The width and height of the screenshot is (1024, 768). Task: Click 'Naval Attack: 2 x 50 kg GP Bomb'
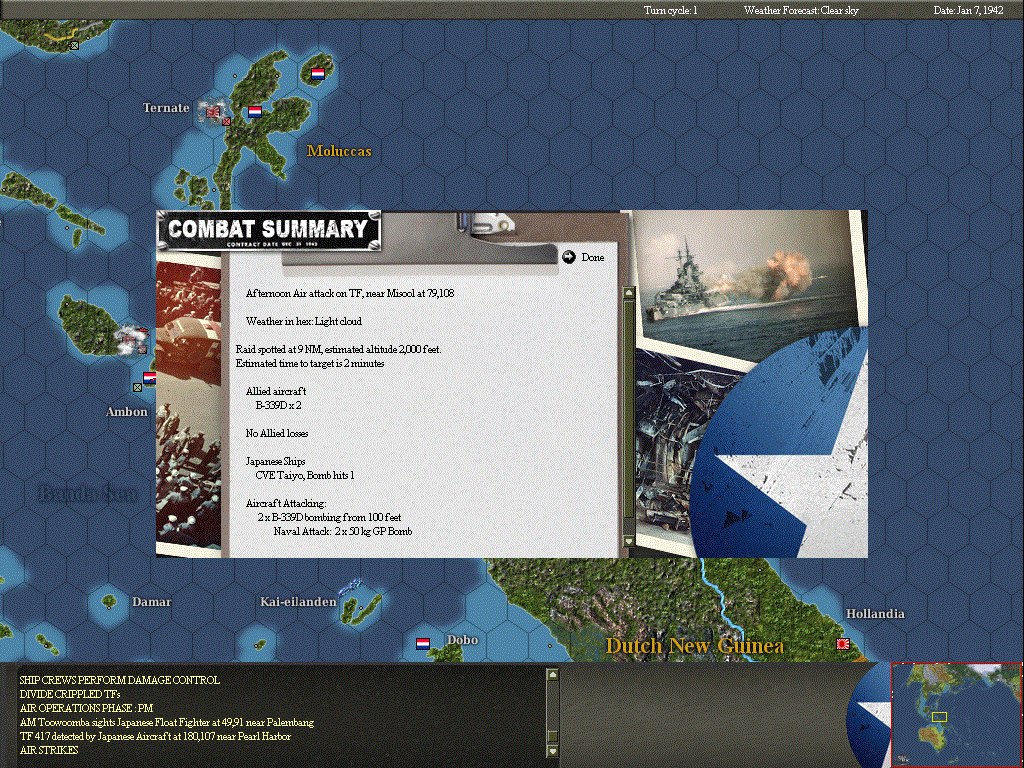(x=343, y=531)
